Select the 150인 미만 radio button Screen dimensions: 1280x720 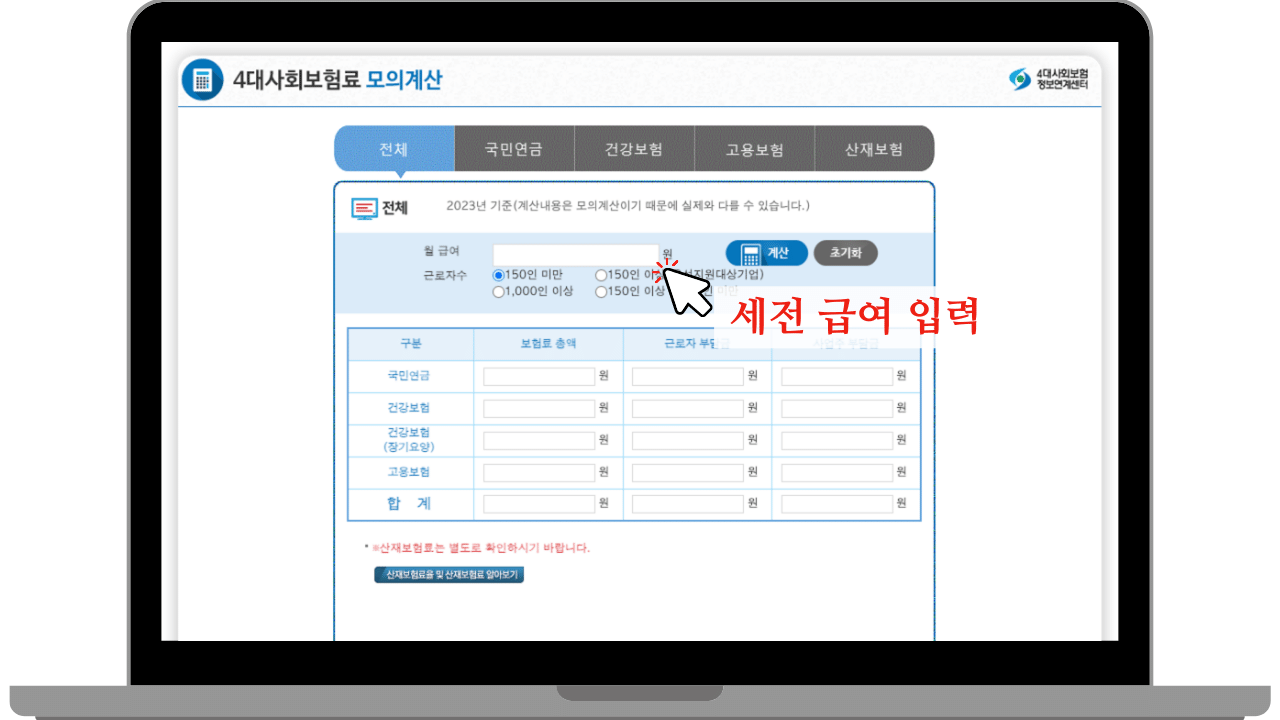498,276
